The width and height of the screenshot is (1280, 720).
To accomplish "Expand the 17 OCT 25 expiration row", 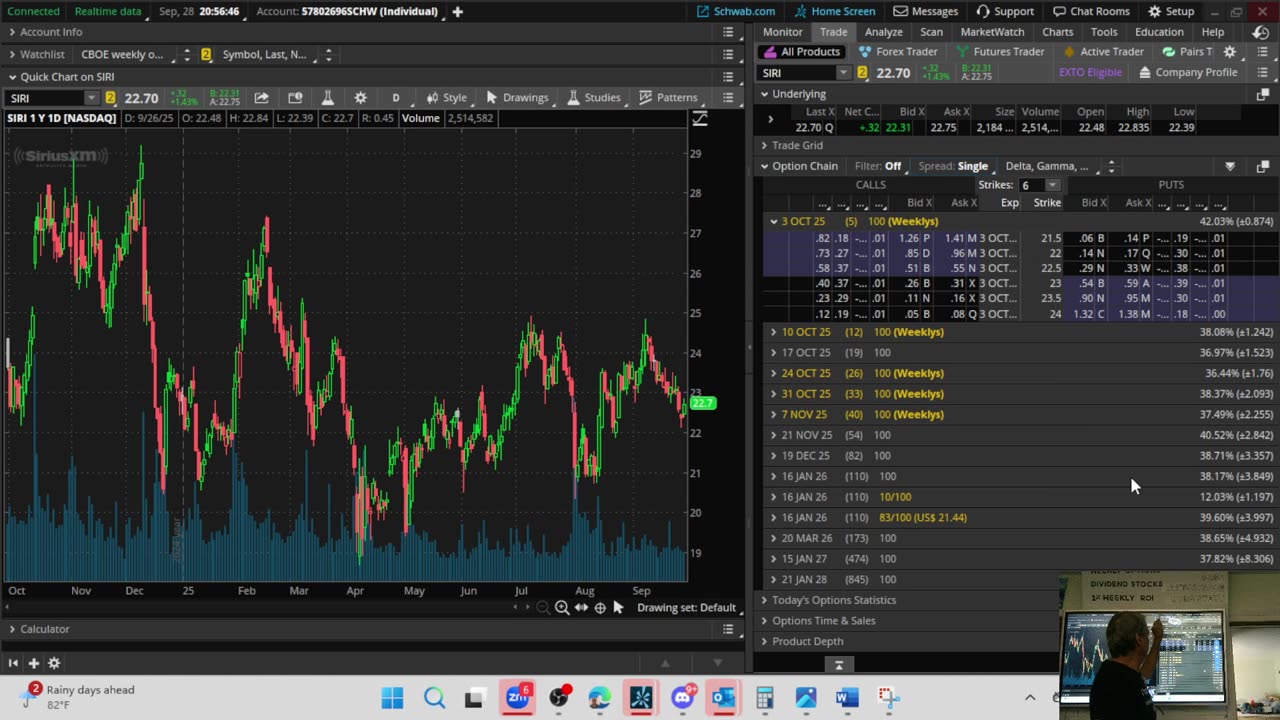I will [x=773, y=353].
